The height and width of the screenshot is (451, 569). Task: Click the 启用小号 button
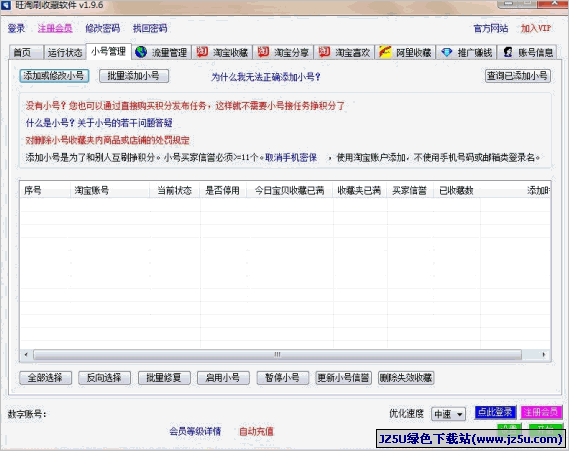click(x=223, y=378)
